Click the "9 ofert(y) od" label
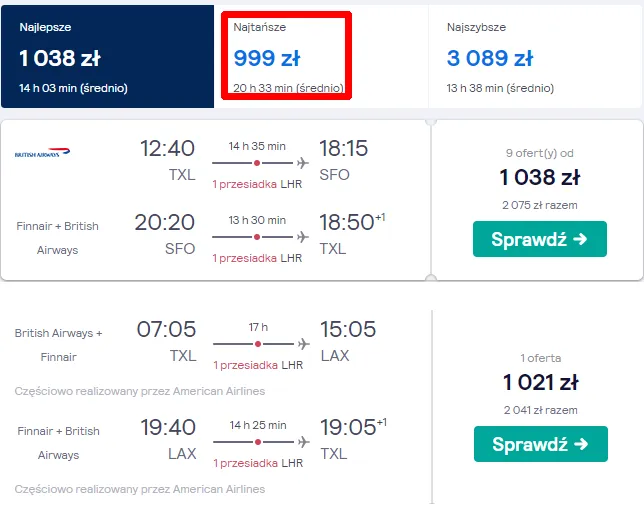 point(540,154)
